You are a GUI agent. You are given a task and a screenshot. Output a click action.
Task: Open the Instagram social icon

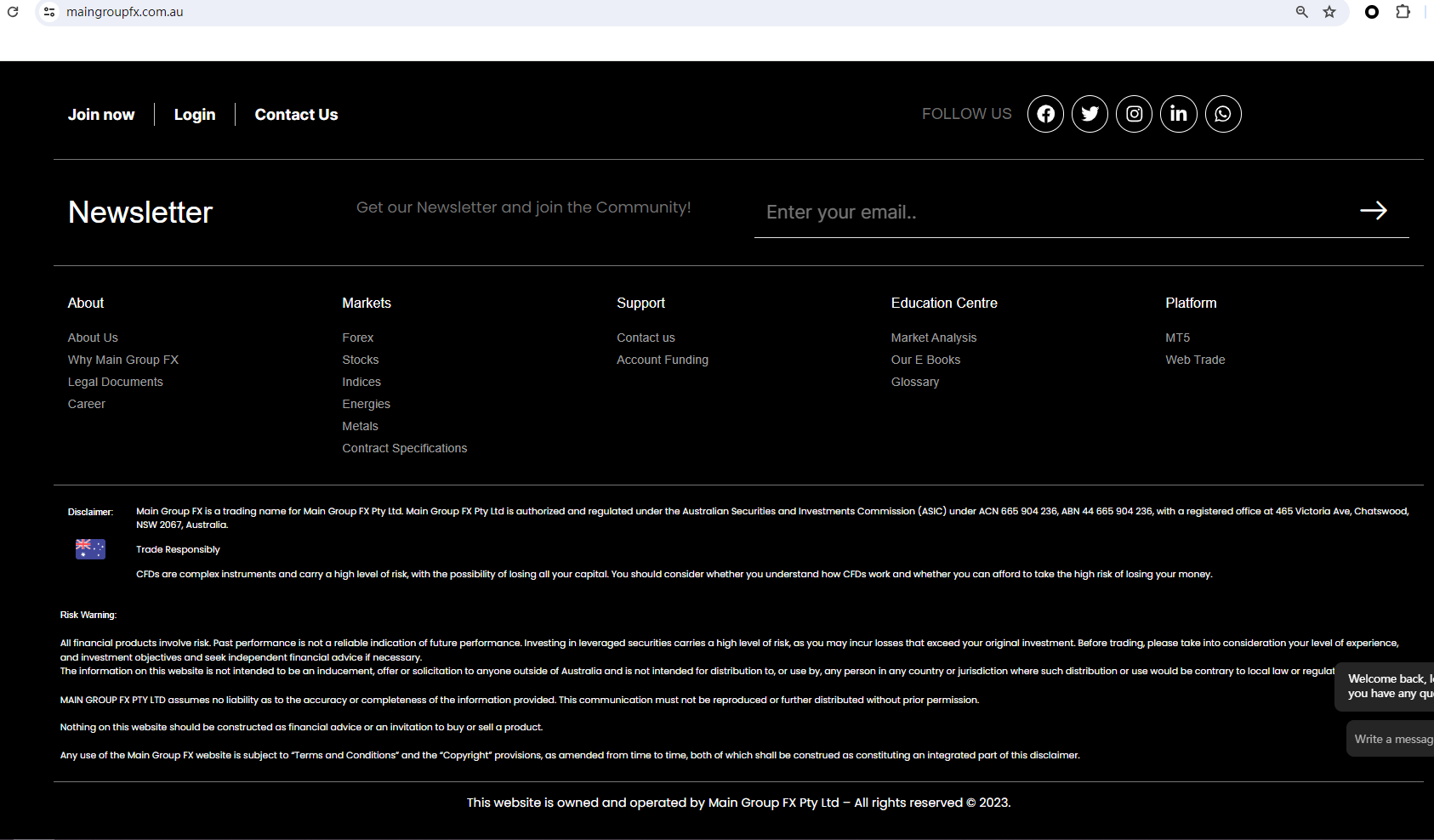pos(1134,114)
